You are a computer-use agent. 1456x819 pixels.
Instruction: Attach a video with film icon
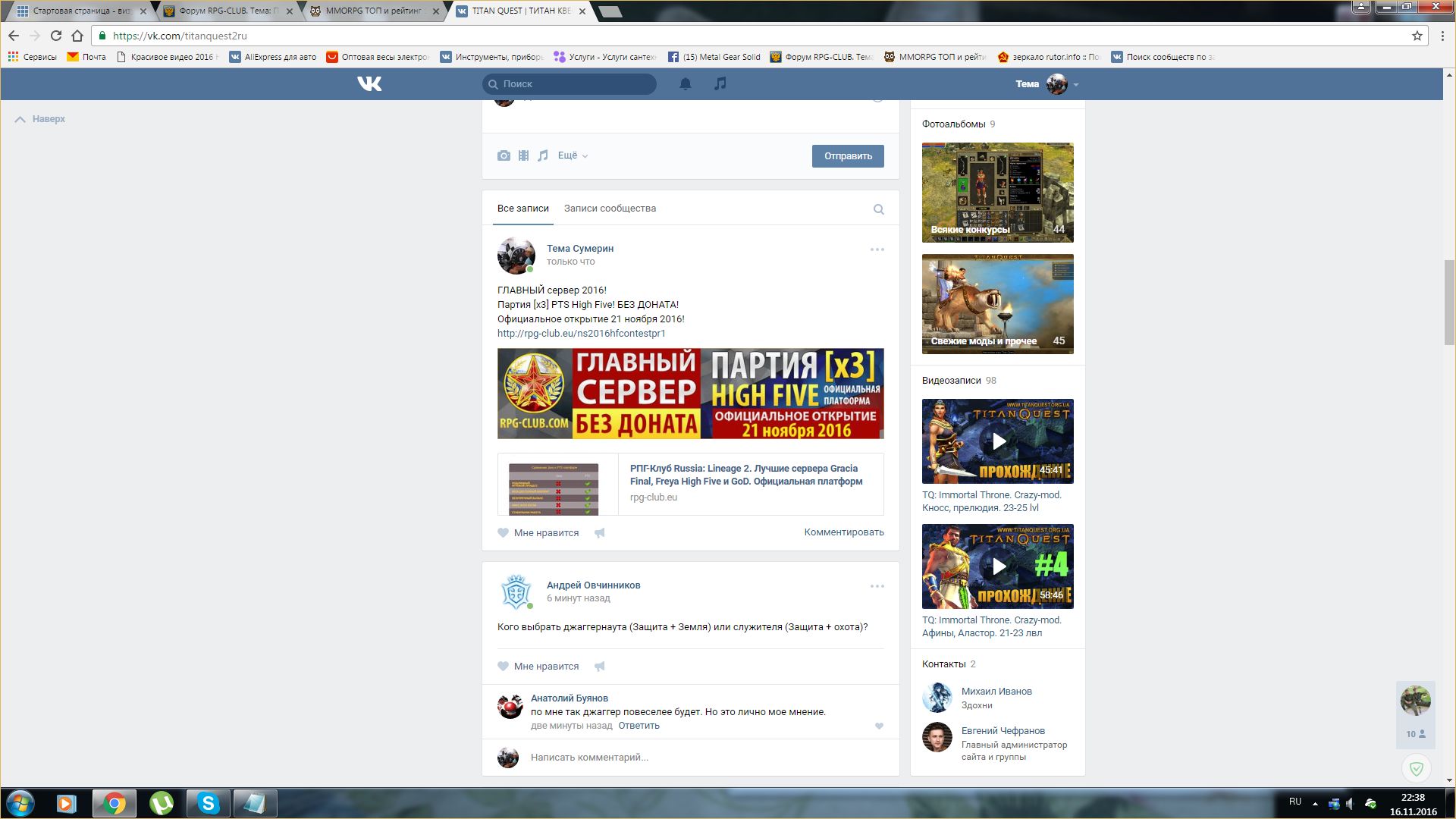pyautogui.click(x=523, y=155)
